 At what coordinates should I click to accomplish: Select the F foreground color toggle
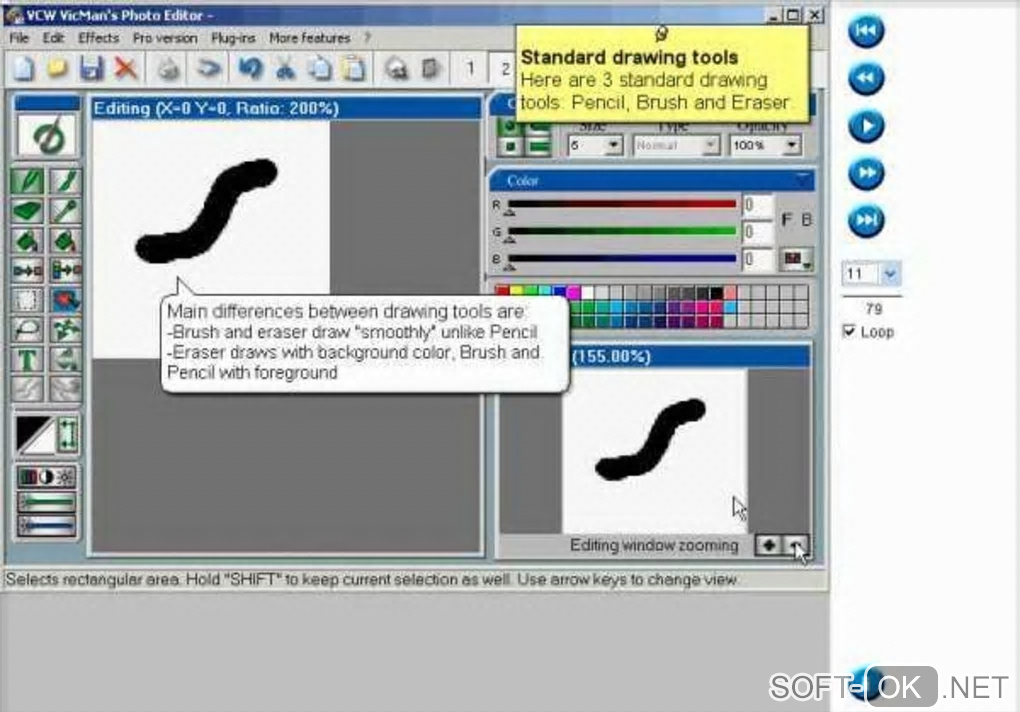786,220
